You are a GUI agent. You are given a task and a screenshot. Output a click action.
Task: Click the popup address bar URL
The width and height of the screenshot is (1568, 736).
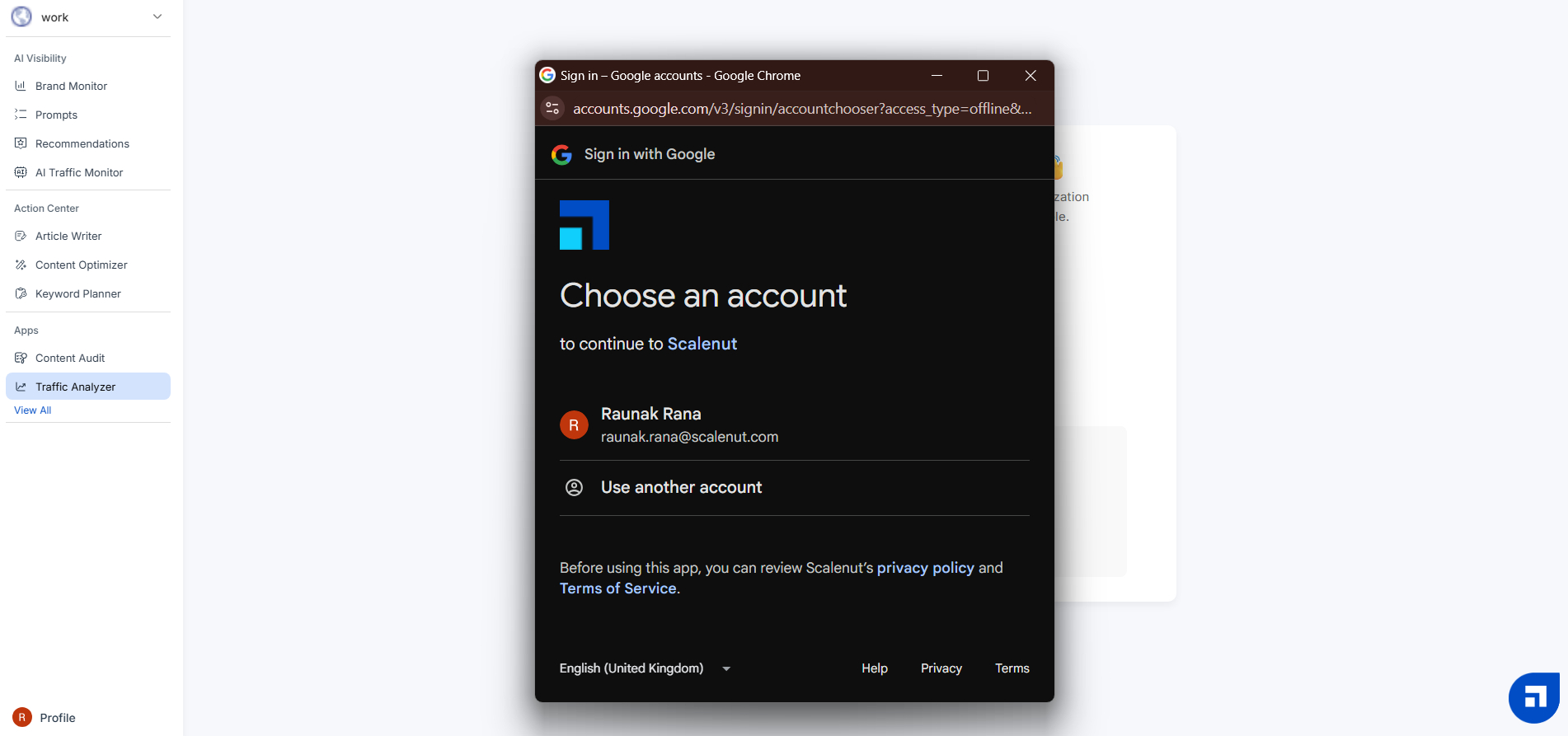click(801, 109)
